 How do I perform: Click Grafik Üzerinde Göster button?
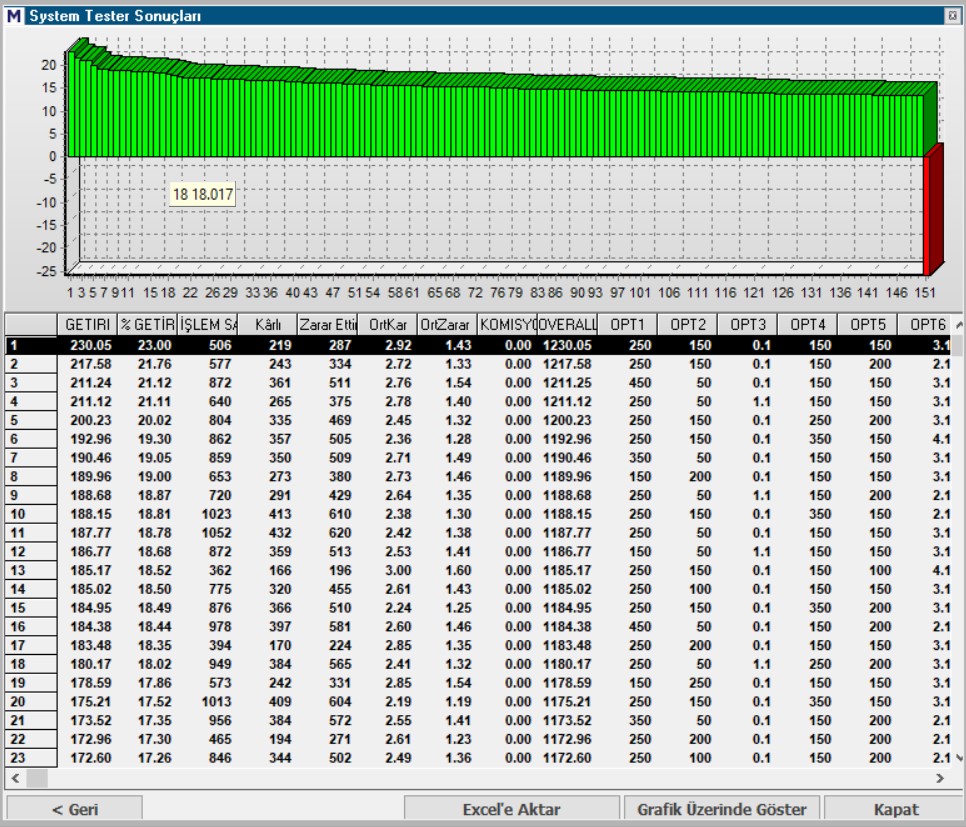click(x=721, y=809)
